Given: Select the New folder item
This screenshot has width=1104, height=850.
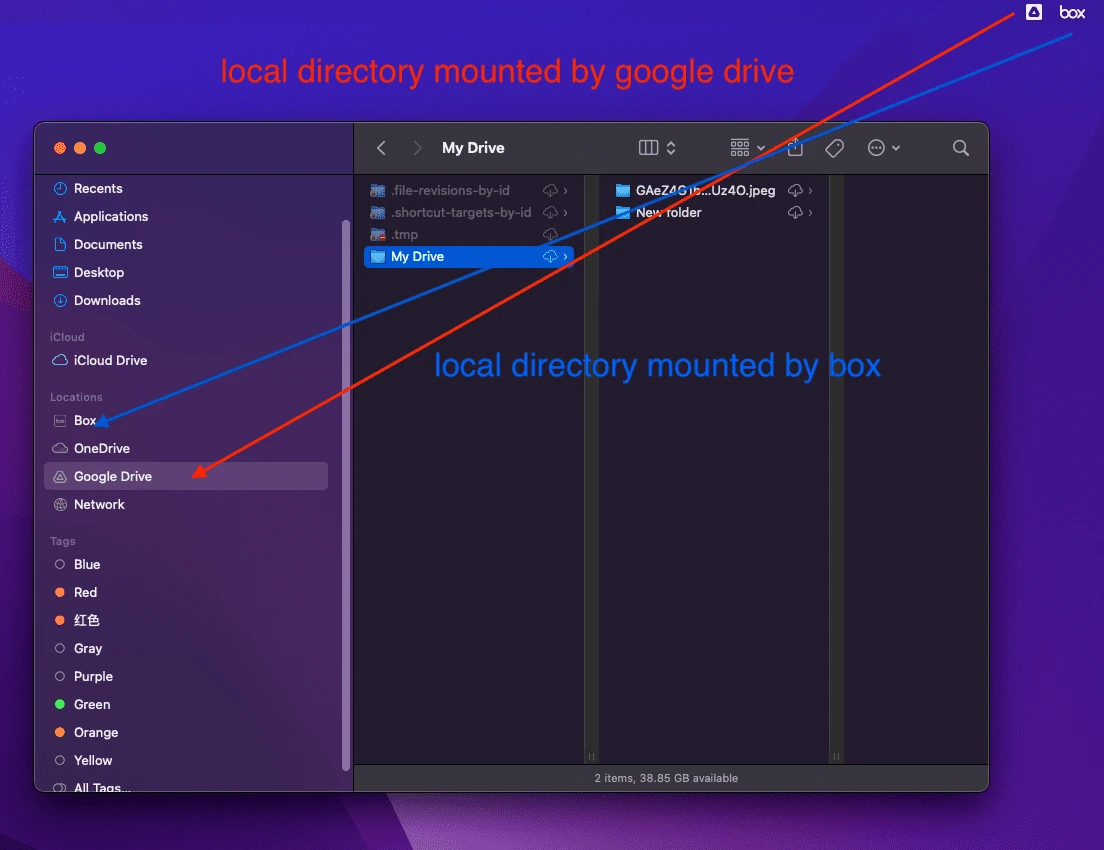Looking at the screenshot, I should (x=715, y=213).
